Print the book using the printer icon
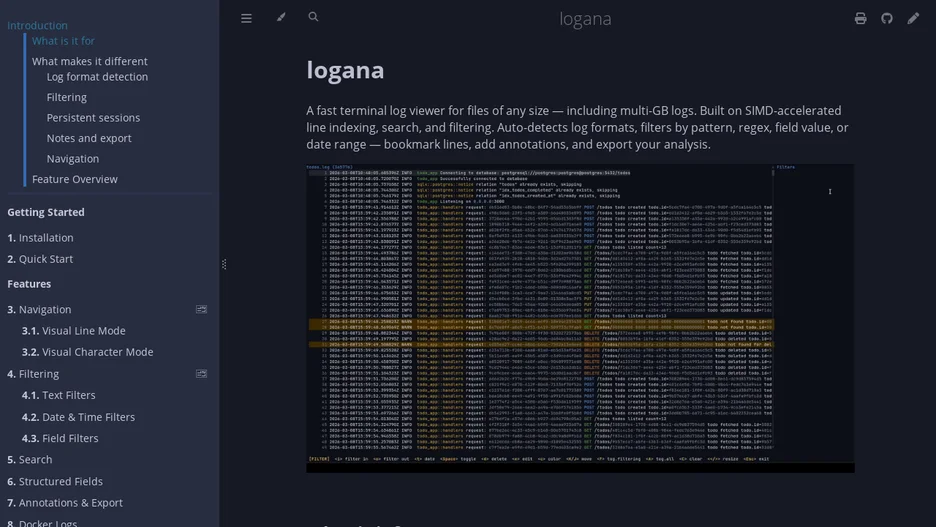Viewport: 936px width, 527px height. click(x=860, y=19)
